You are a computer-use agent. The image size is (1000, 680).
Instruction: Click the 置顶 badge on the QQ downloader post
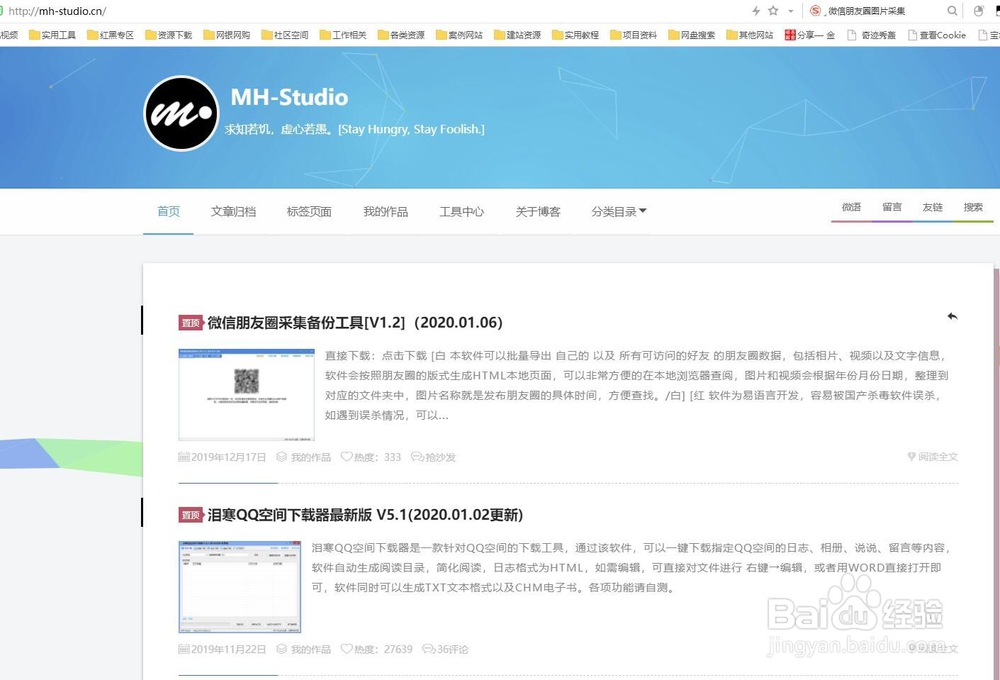[191, 515]
